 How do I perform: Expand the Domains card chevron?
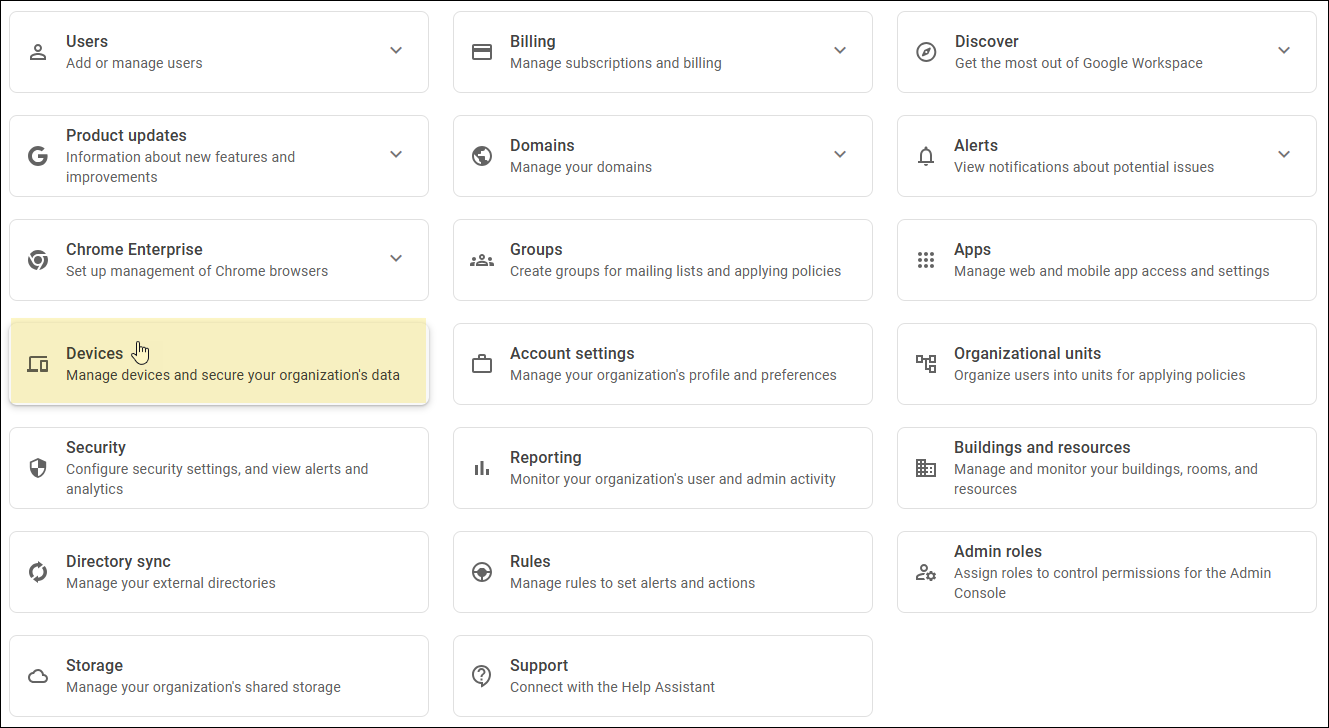tap(840, 154)
